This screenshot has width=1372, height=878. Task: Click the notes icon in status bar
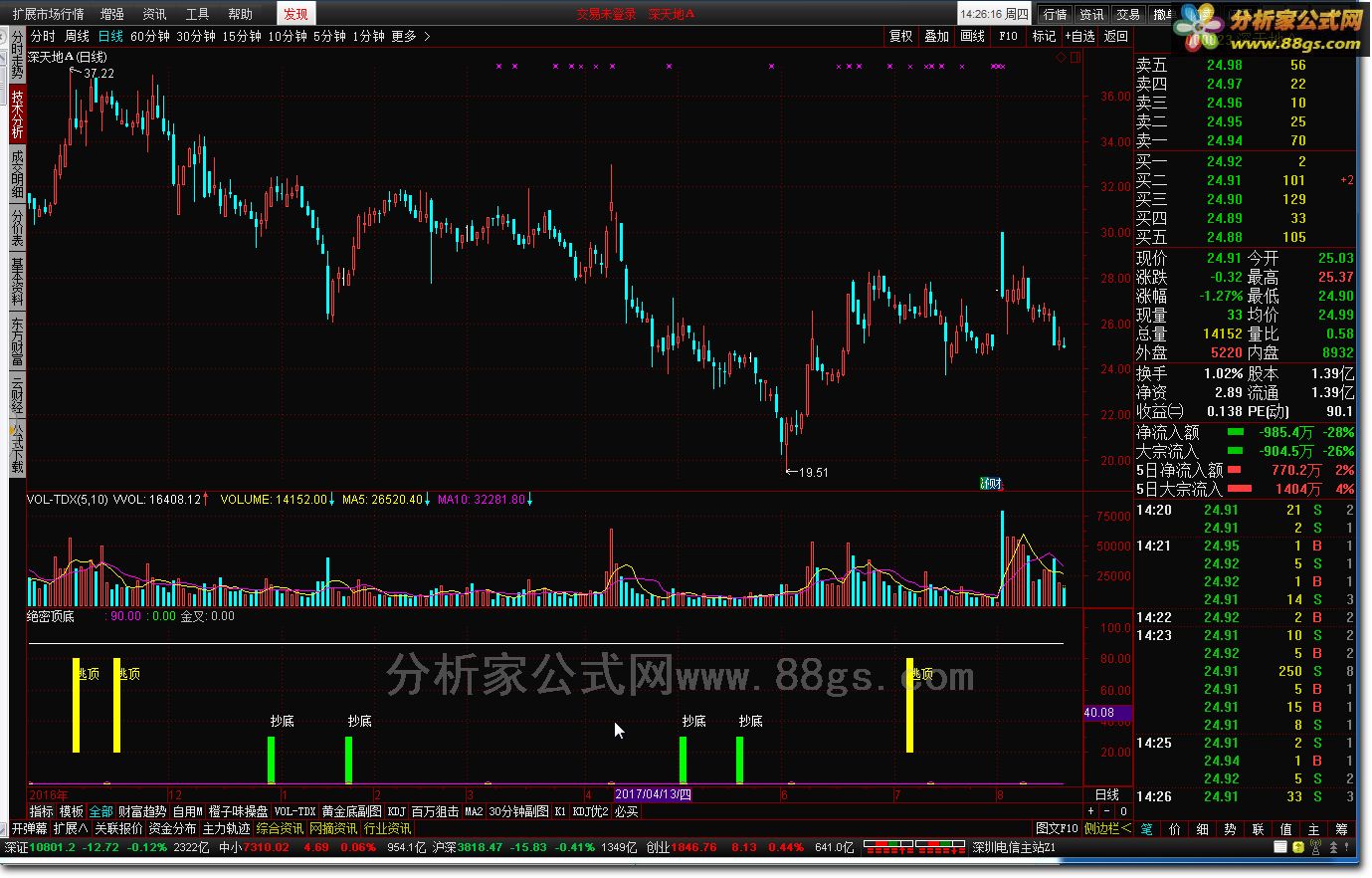[1279, 847]
